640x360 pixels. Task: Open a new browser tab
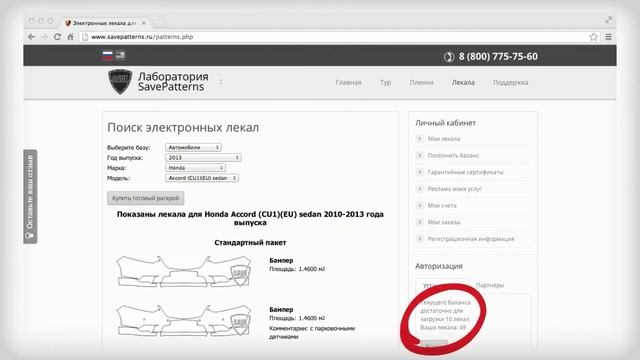(158, 23)
